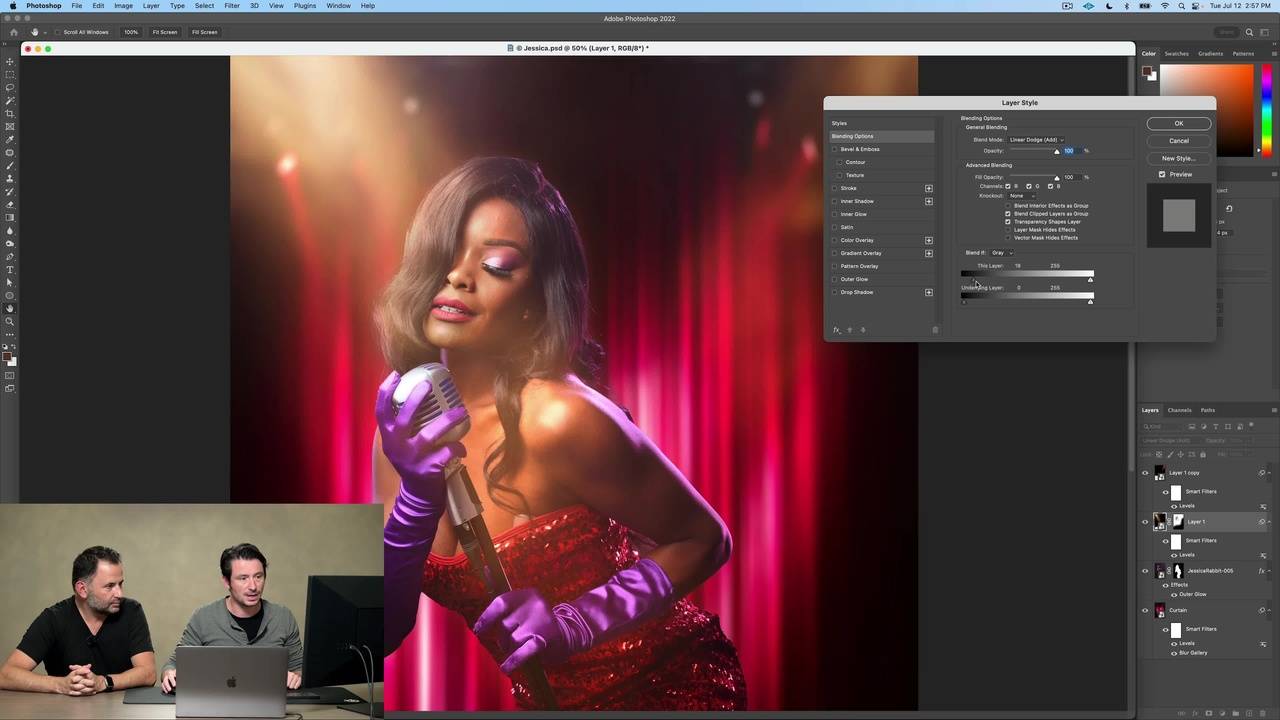Select the Gradient tool
The width and height of the screenshot is (1280, 720).
[x=10, y=218]
